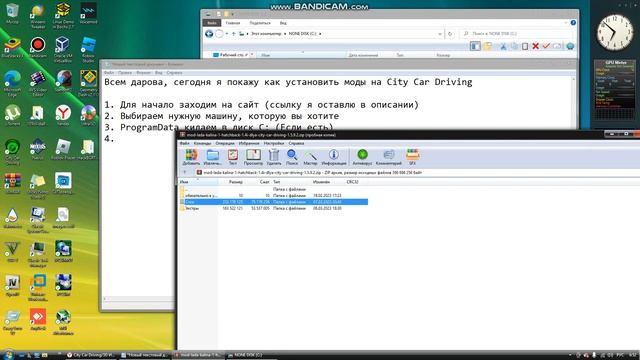The image size is (640, 360).
Task: Open Команды menu in WinRAR
Action: 202,143
